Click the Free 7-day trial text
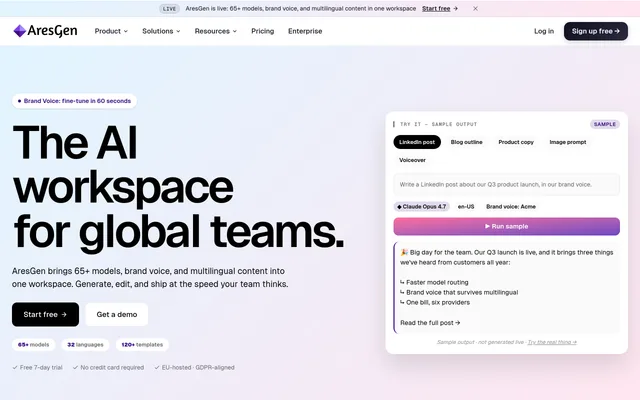 tap(38, 367)
